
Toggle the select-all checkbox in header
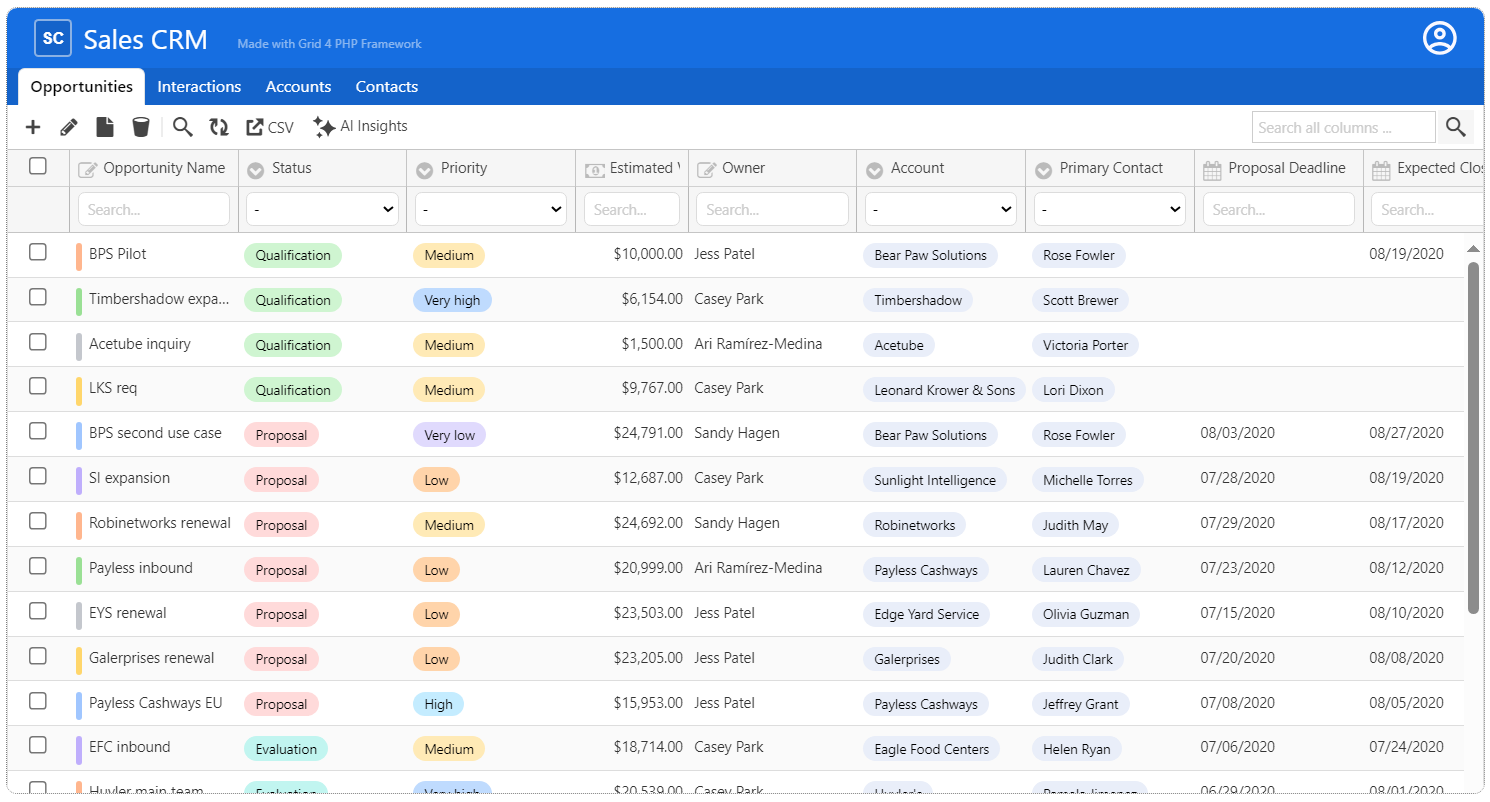(x=38, y=166)
